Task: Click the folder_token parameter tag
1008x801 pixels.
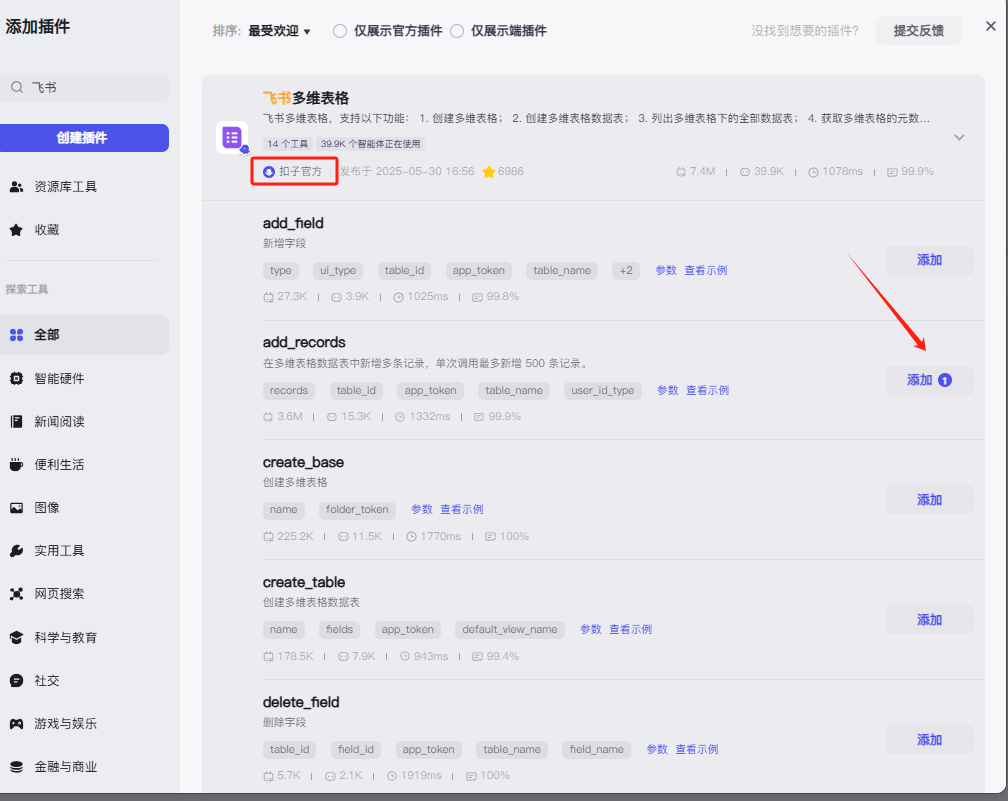Action: coord(357,510)
